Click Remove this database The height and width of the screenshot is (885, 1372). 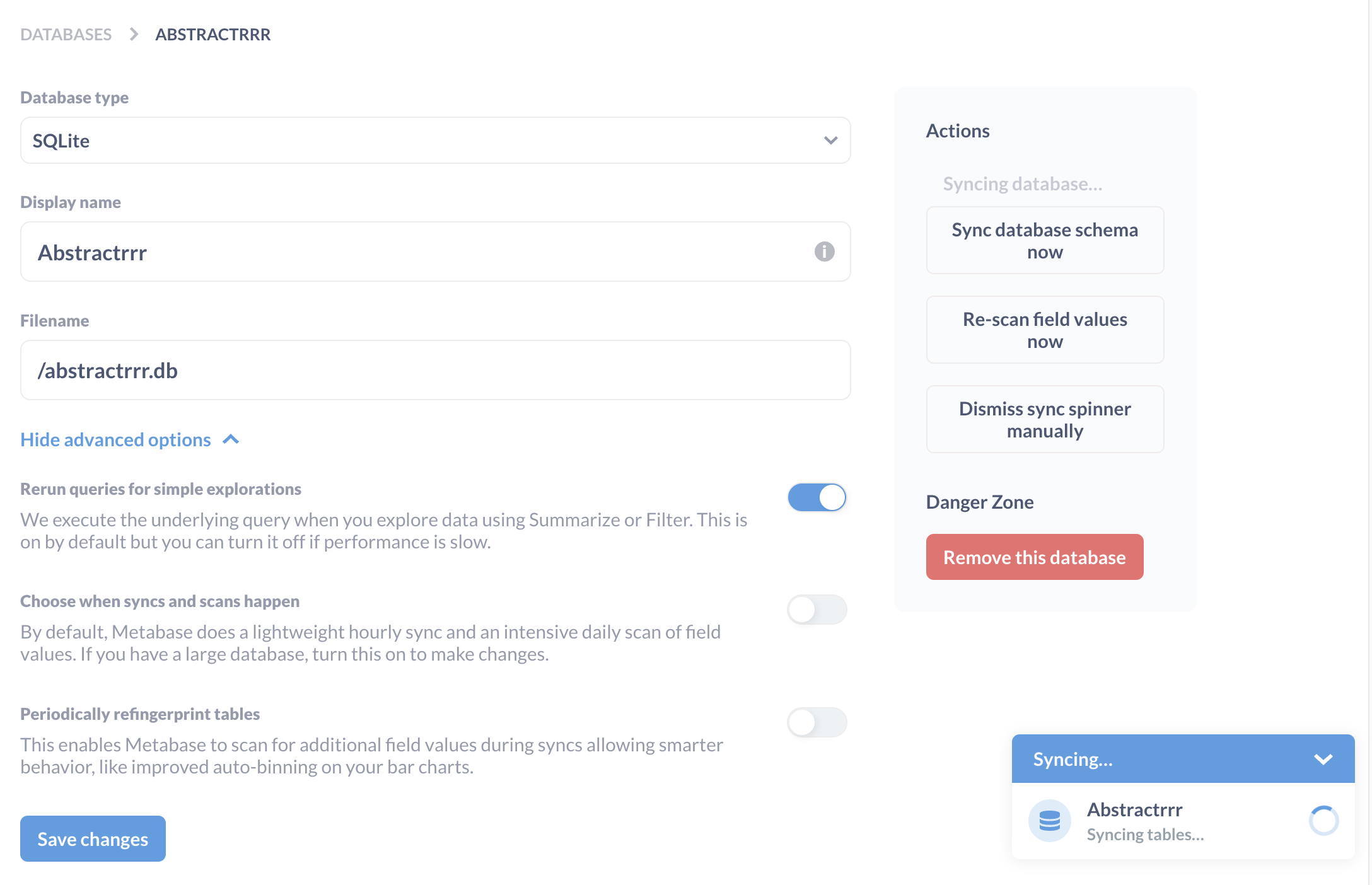click(x=1034, y=557)
